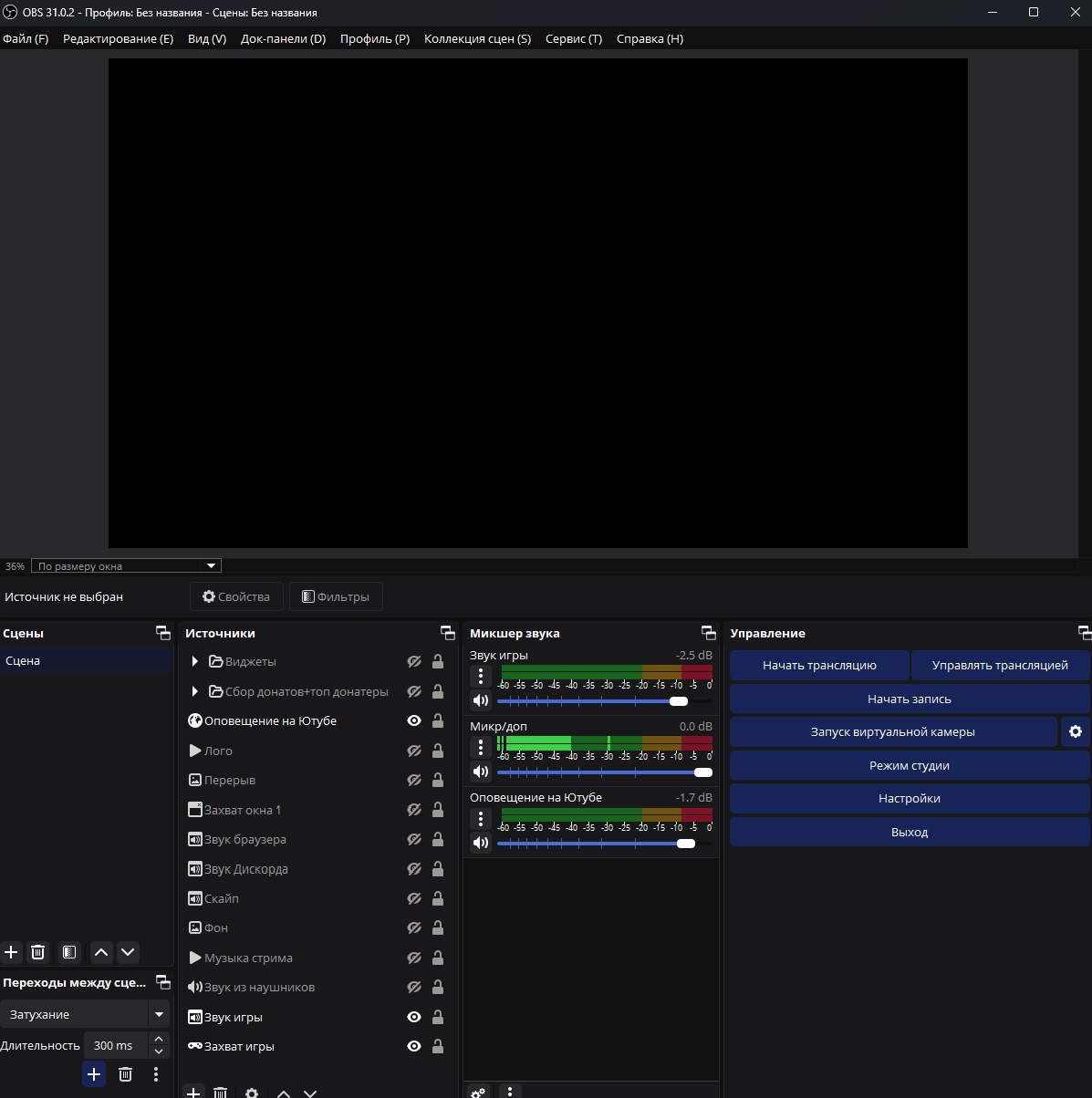
Task: Undock the Сцены panel
Action: click(x=163, y=633)
